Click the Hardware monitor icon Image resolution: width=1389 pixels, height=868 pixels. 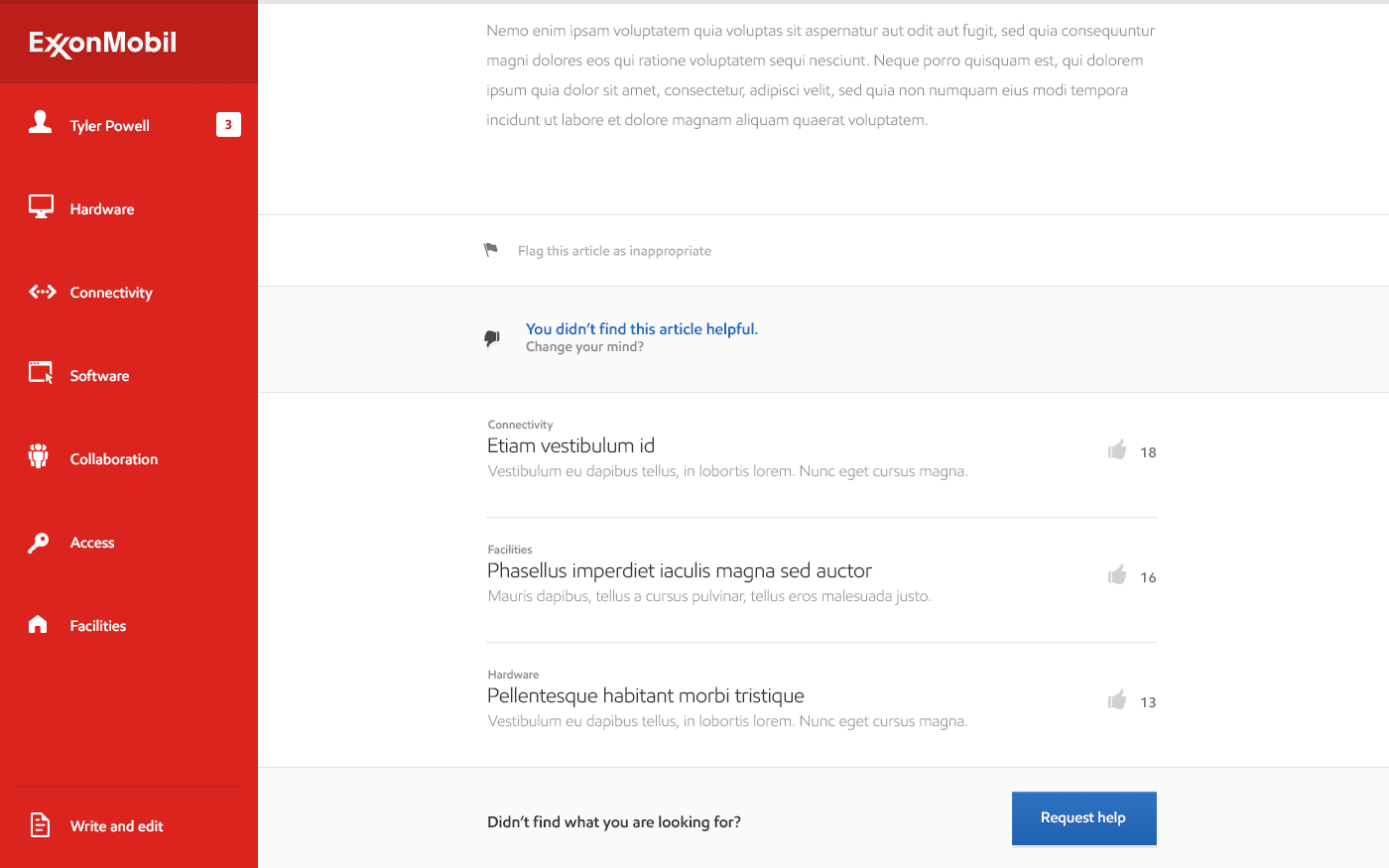point(41,206)
